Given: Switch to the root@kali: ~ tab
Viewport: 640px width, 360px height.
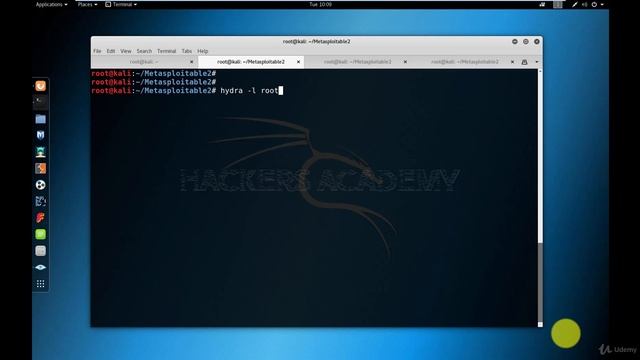Looking at the screenshot, I should 144,62.
